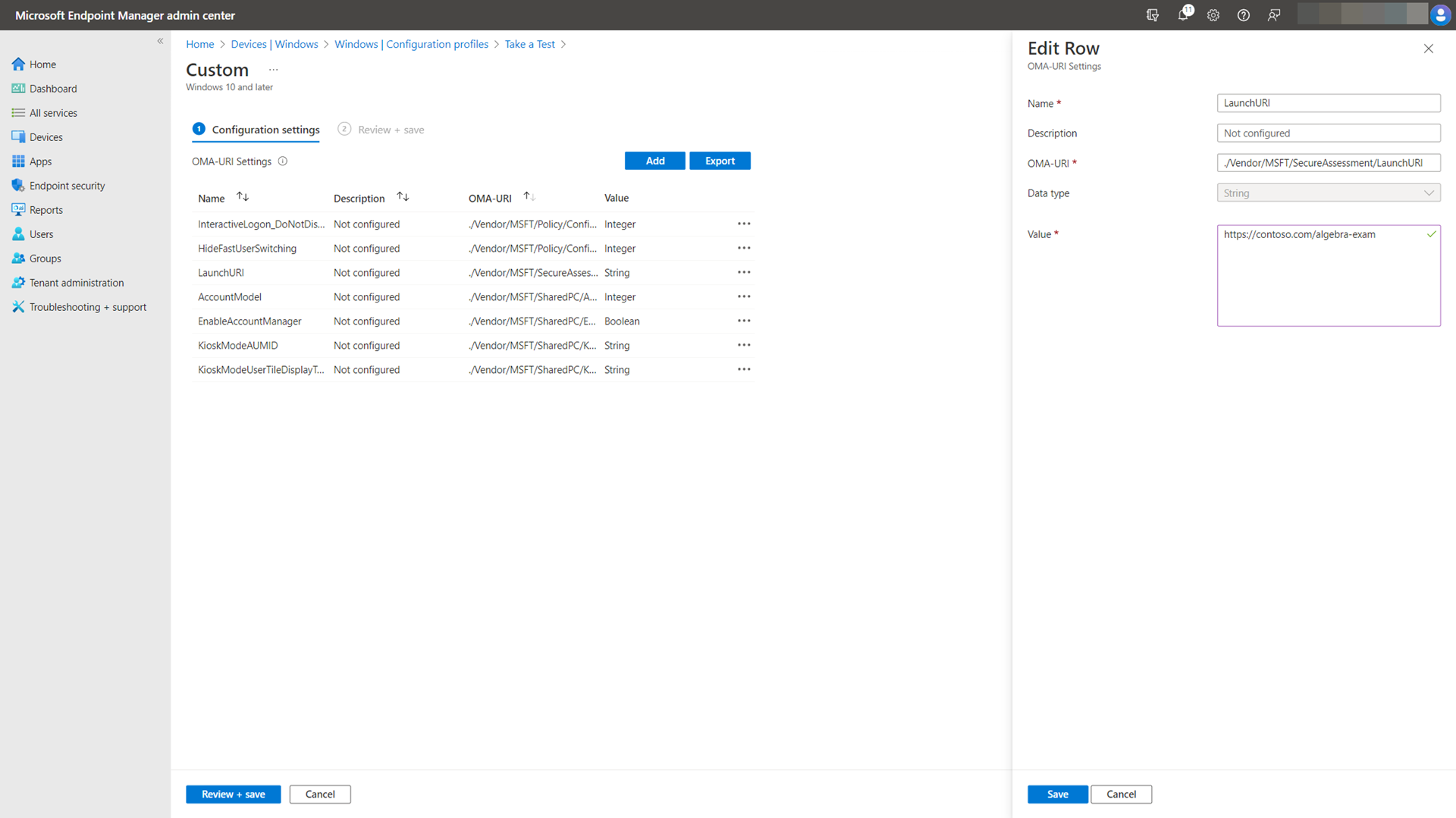
Task: Click Save in Edit Row panel
Action: [x=1057, y=794]
